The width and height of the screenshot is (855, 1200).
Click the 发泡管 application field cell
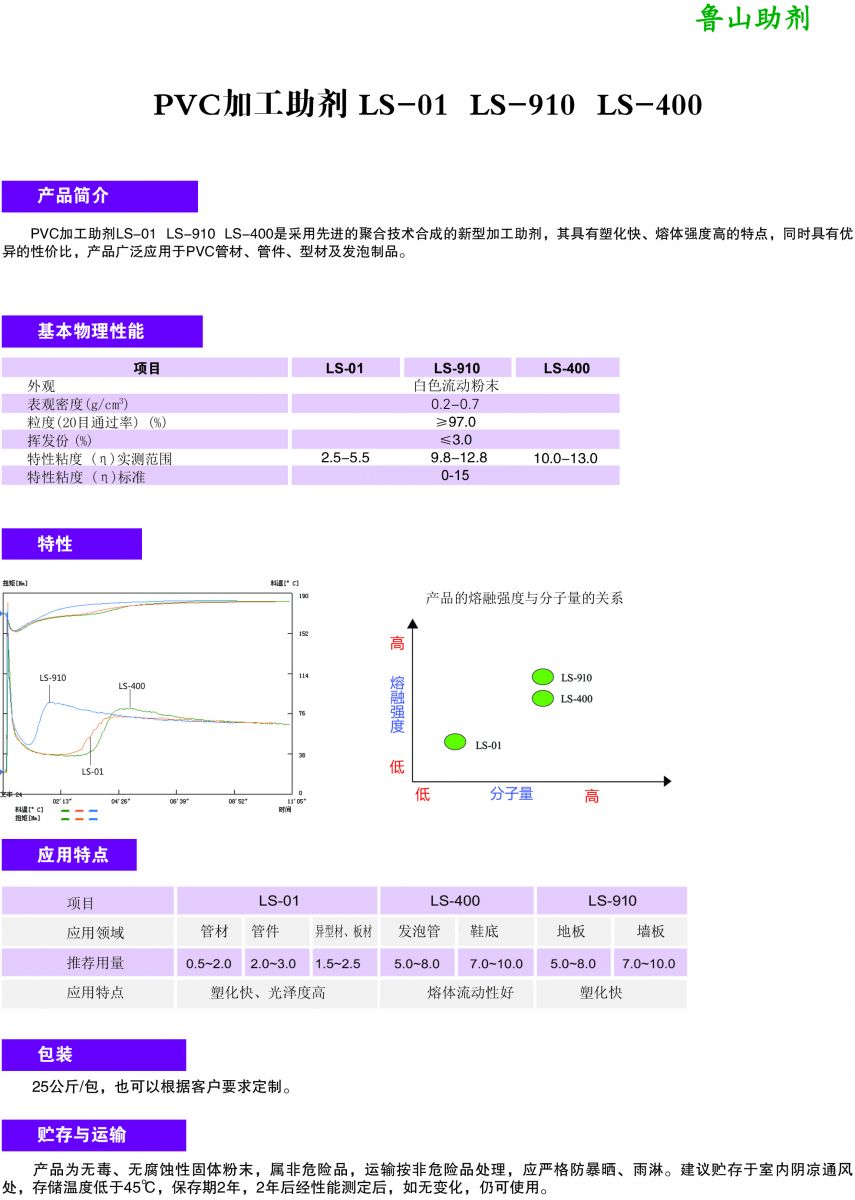point(418,931)
